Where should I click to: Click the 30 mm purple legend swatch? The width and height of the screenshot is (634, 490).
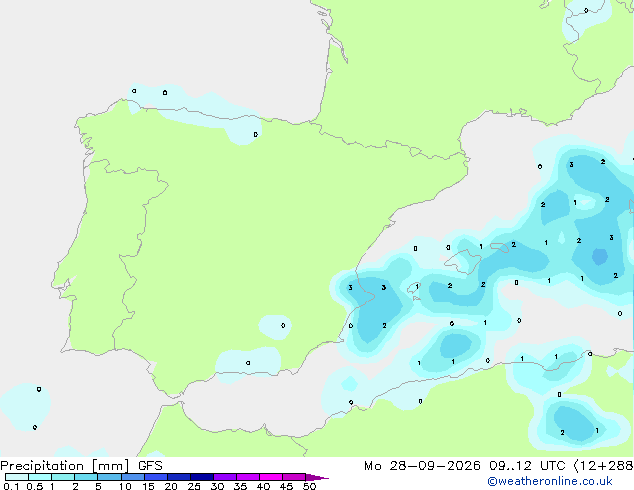click(x=225, y=477)
